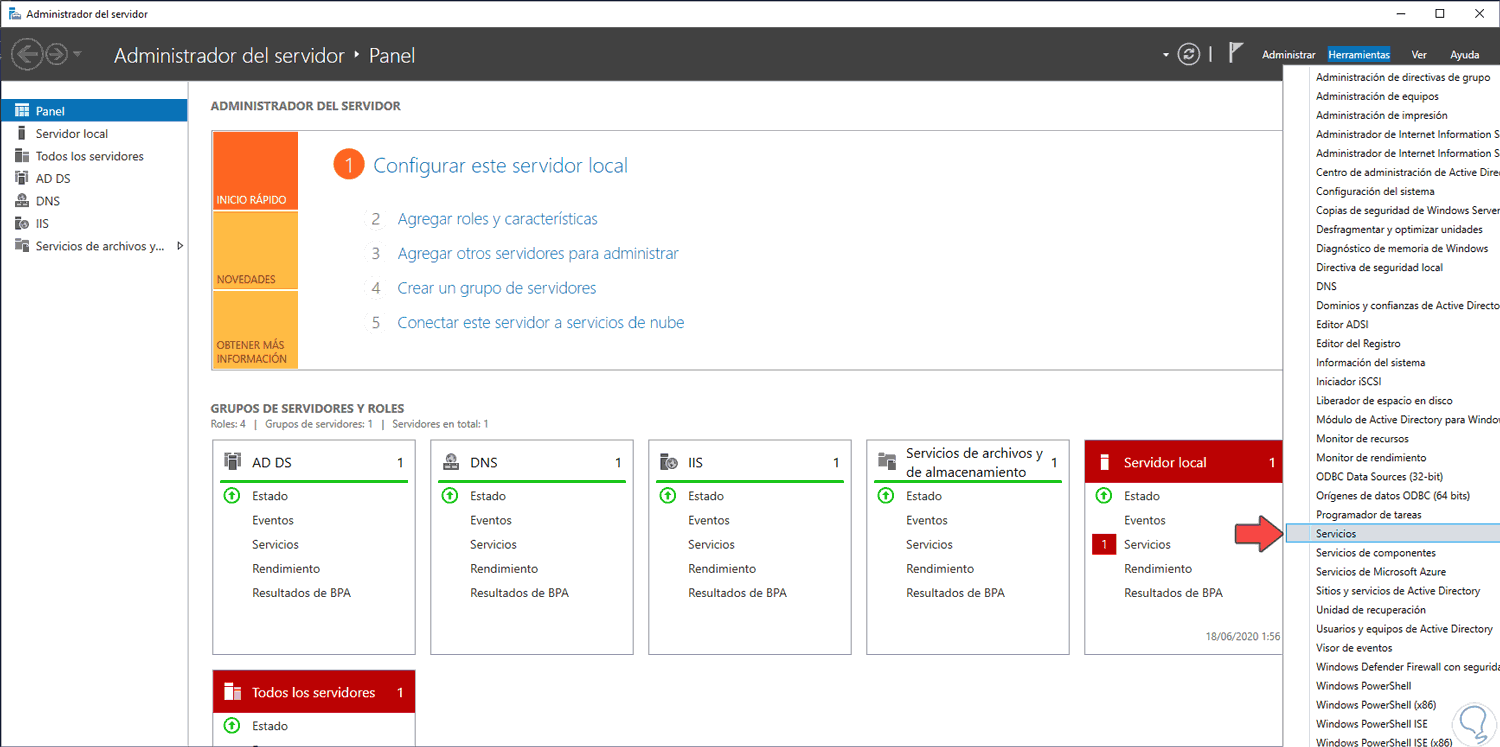The width and height of the screenshot is (1500, 747).
Task: Click the Todos los servidores sidebar icon
Action: 22,156
